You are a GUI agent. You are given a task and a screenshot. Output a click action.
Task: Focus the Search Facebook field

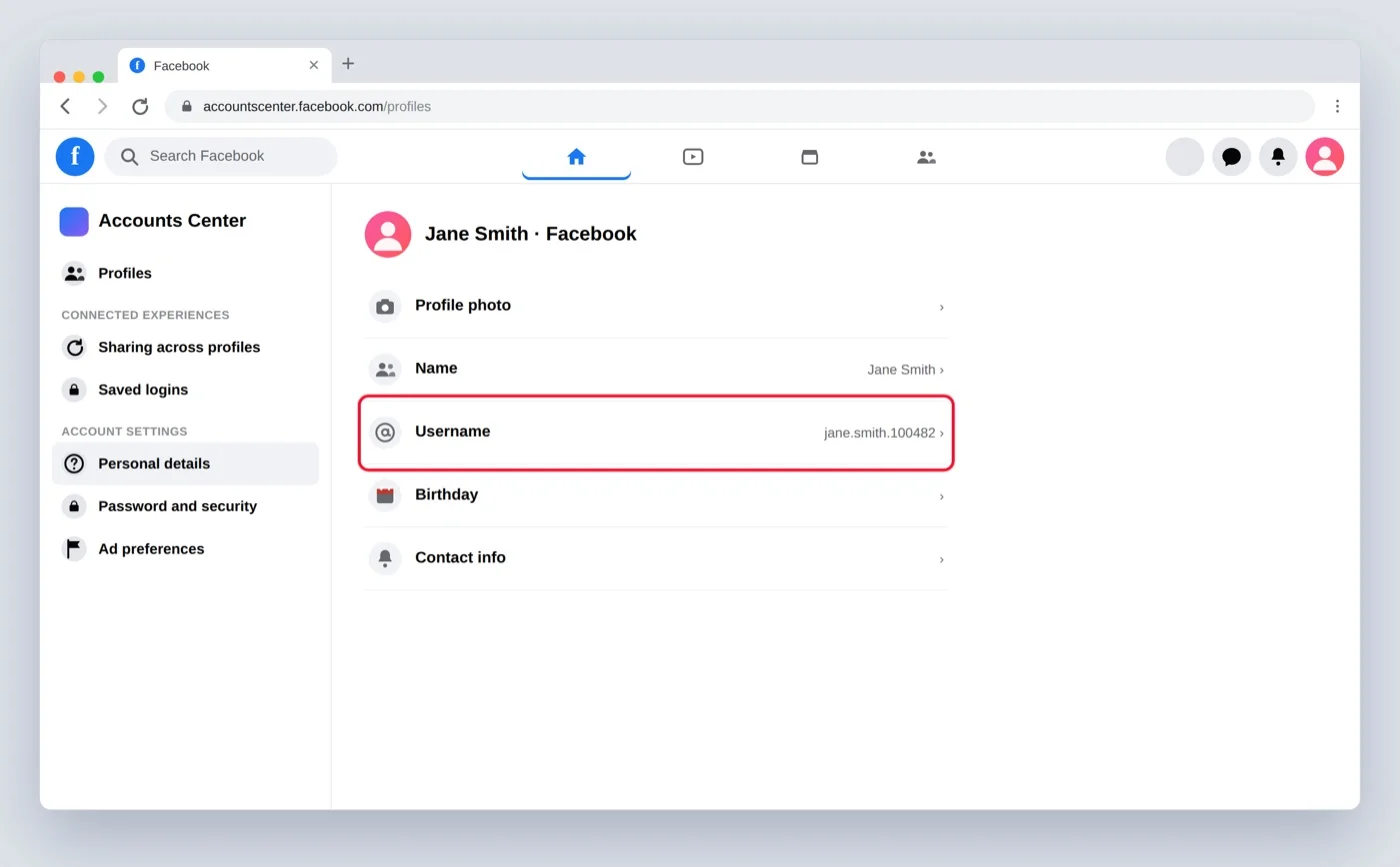click(221, 156)
